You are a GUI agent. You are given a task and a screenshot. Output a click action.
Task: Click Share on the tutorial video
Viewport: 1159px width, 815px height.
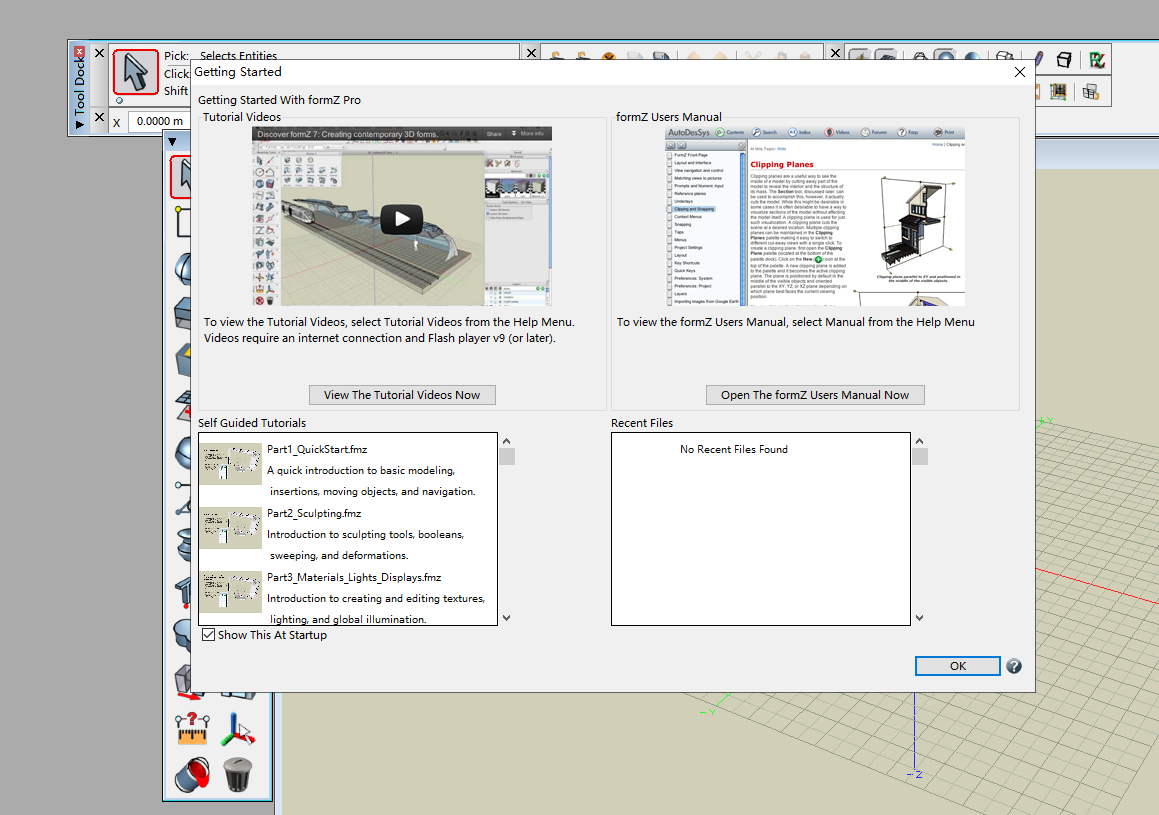(x=494, y=134)
